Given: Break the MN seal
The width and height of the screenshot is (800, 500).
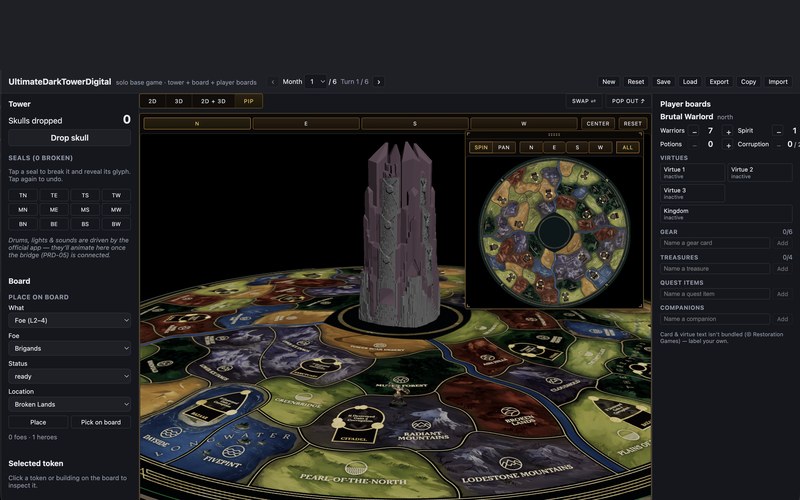Looking at the screenshot, I should click(23, 210).
